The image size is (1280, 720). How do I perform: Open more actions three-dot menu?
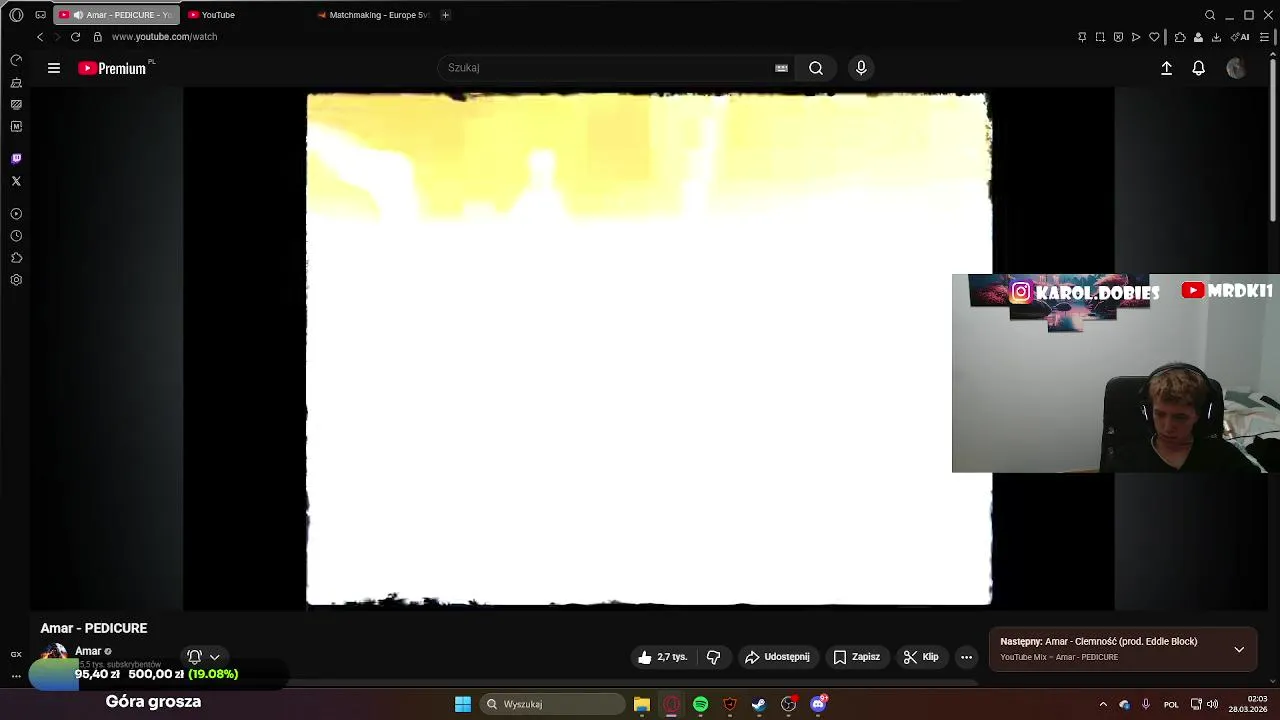tap(966, 657)
